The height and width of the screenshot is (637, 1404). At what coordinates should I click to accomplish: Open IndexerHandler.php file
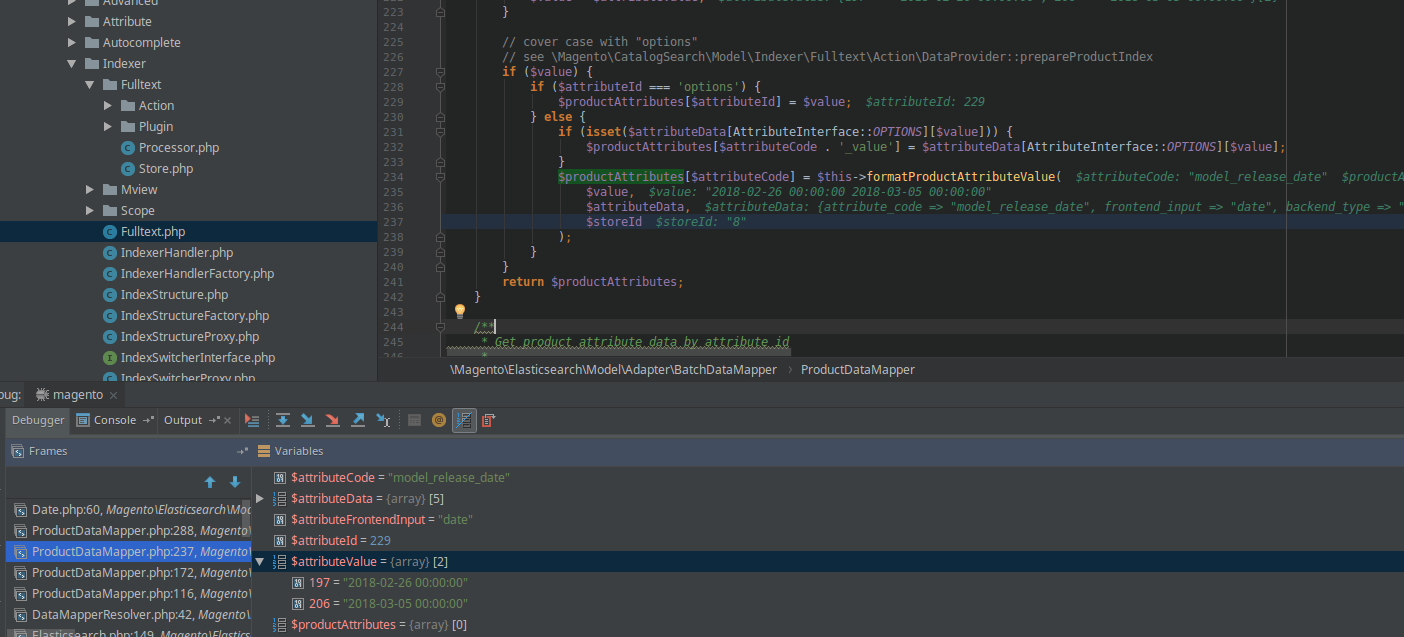[176, 253]
